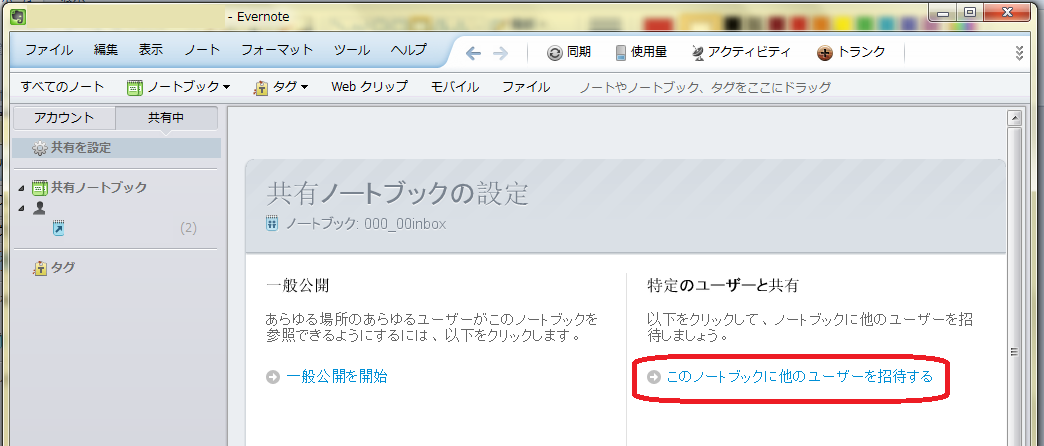Select すべてのノート shortcut
Viewport: 1044px width, 446px height.
[x=63, y=87]
